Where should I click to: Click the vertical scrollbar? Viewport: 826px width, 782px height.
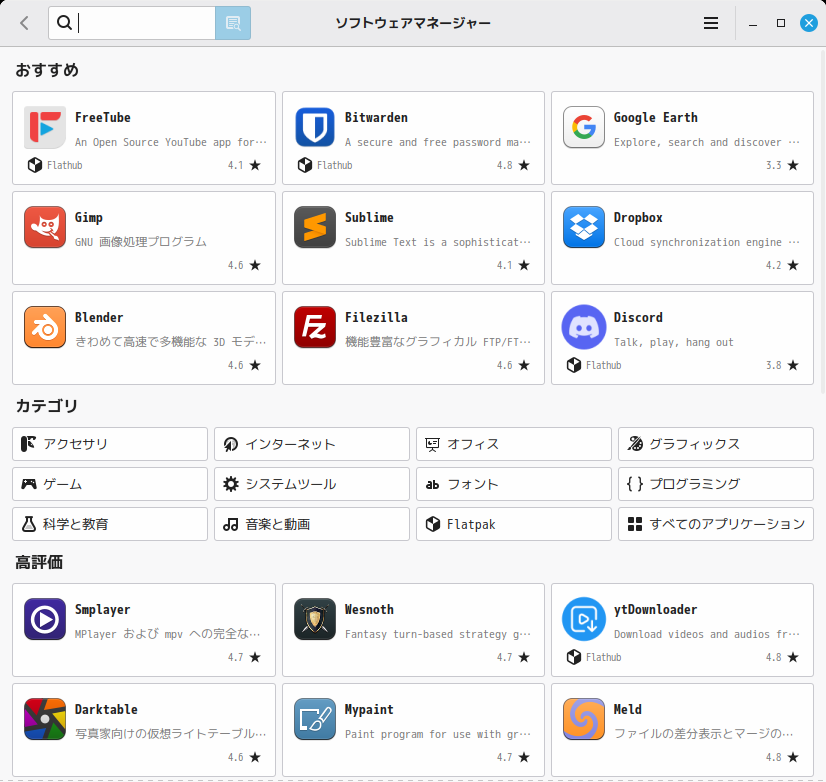click(x=823, y=221)
